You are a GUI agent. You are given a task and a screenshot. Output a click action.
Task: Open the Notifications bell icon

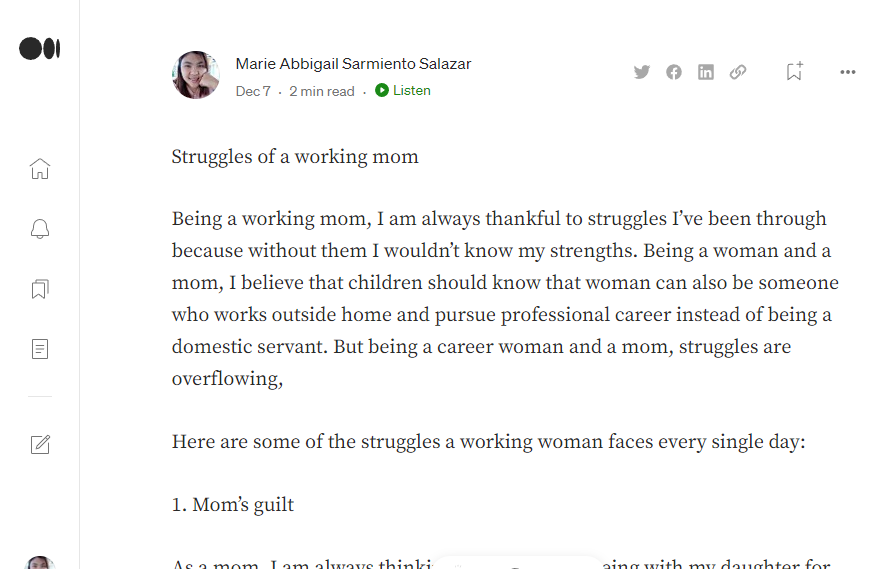coord(40,229)
